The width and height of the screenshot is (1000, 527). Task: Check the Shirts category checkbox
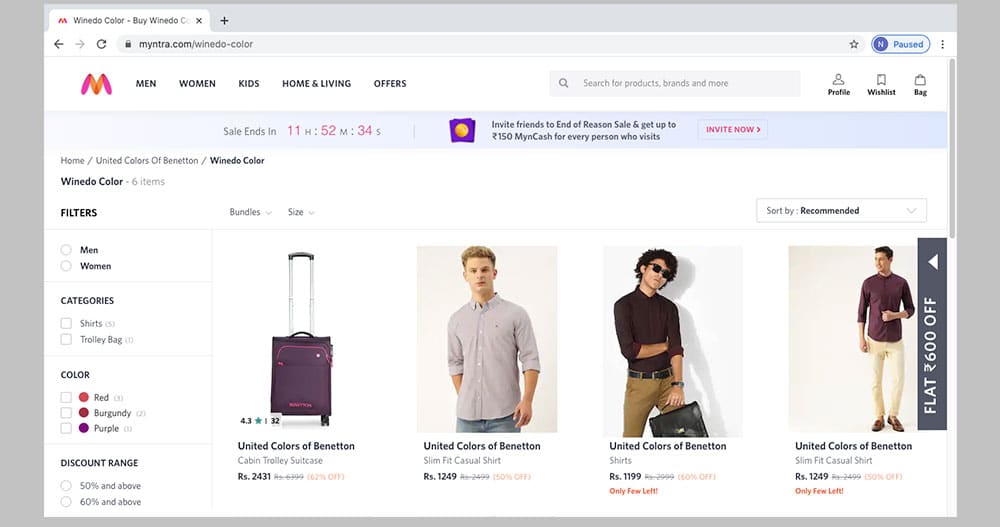coord(66,324)
